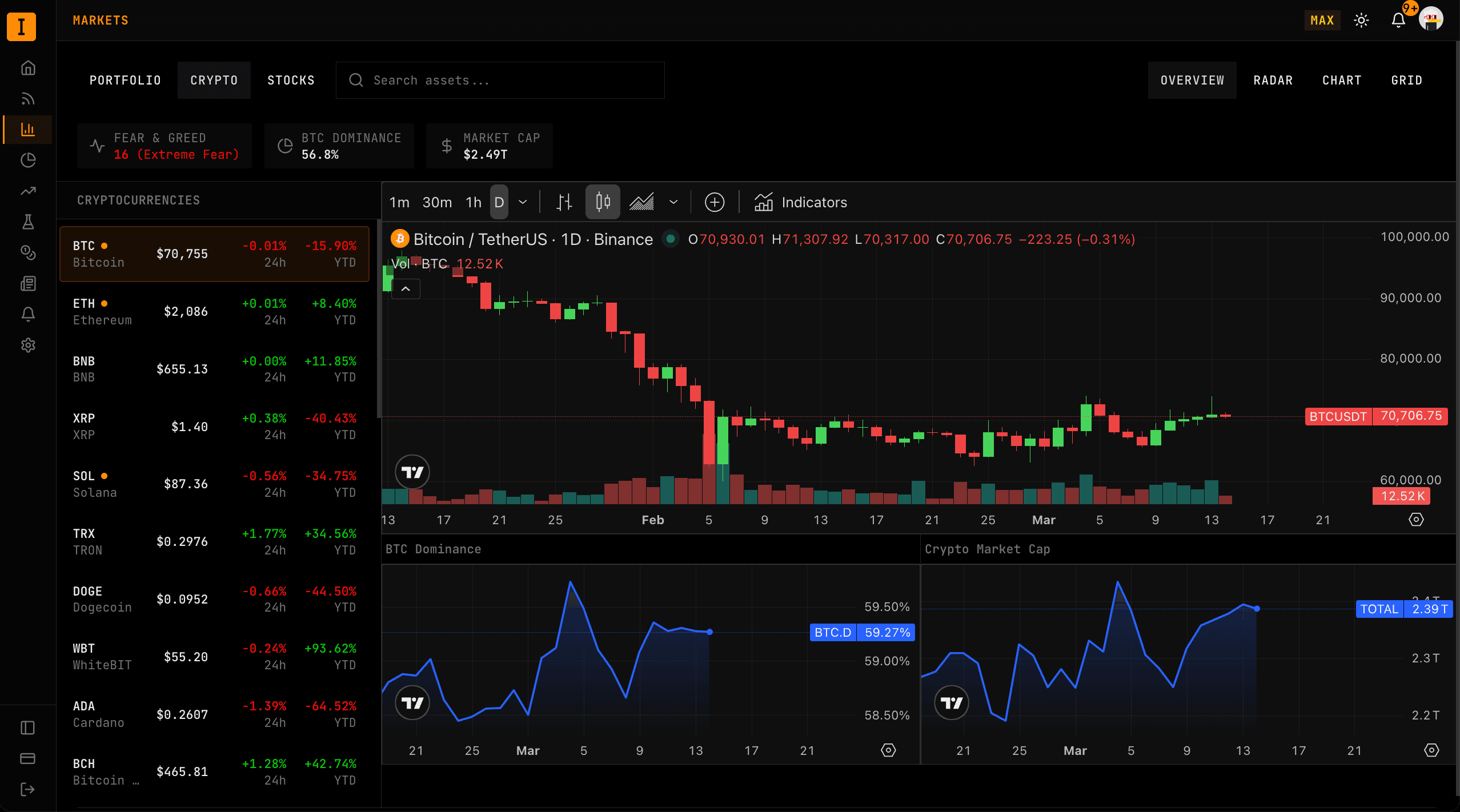Expand the chart style dropdown arrow

(673, 202)
